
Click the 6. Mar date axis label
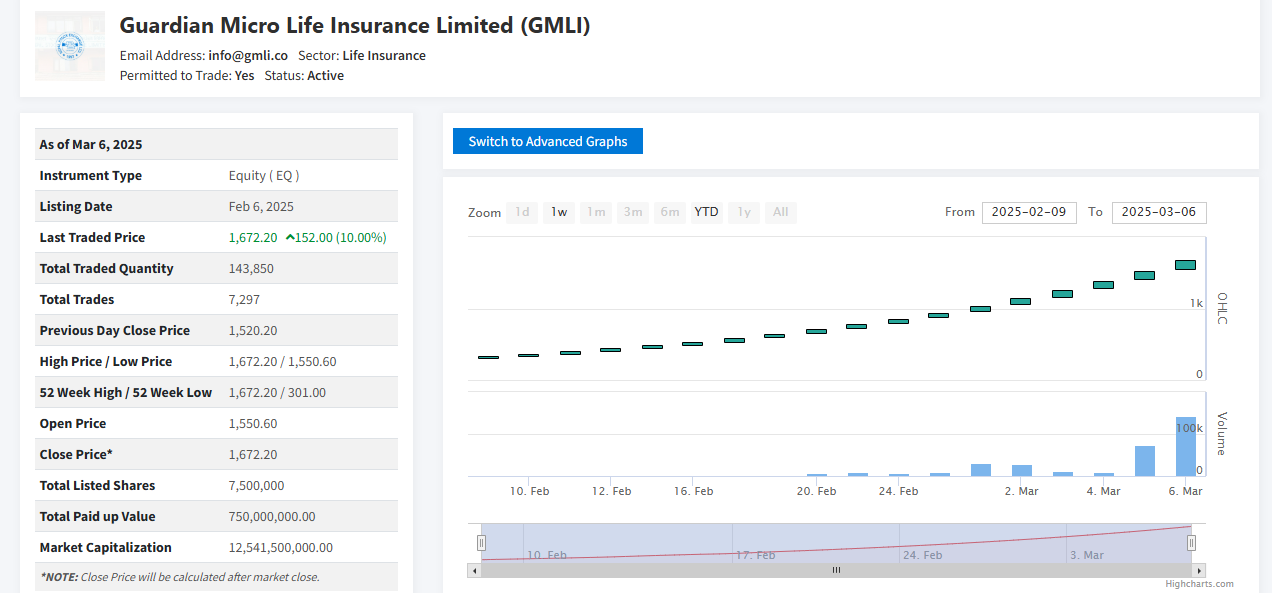pos(1185,491)
